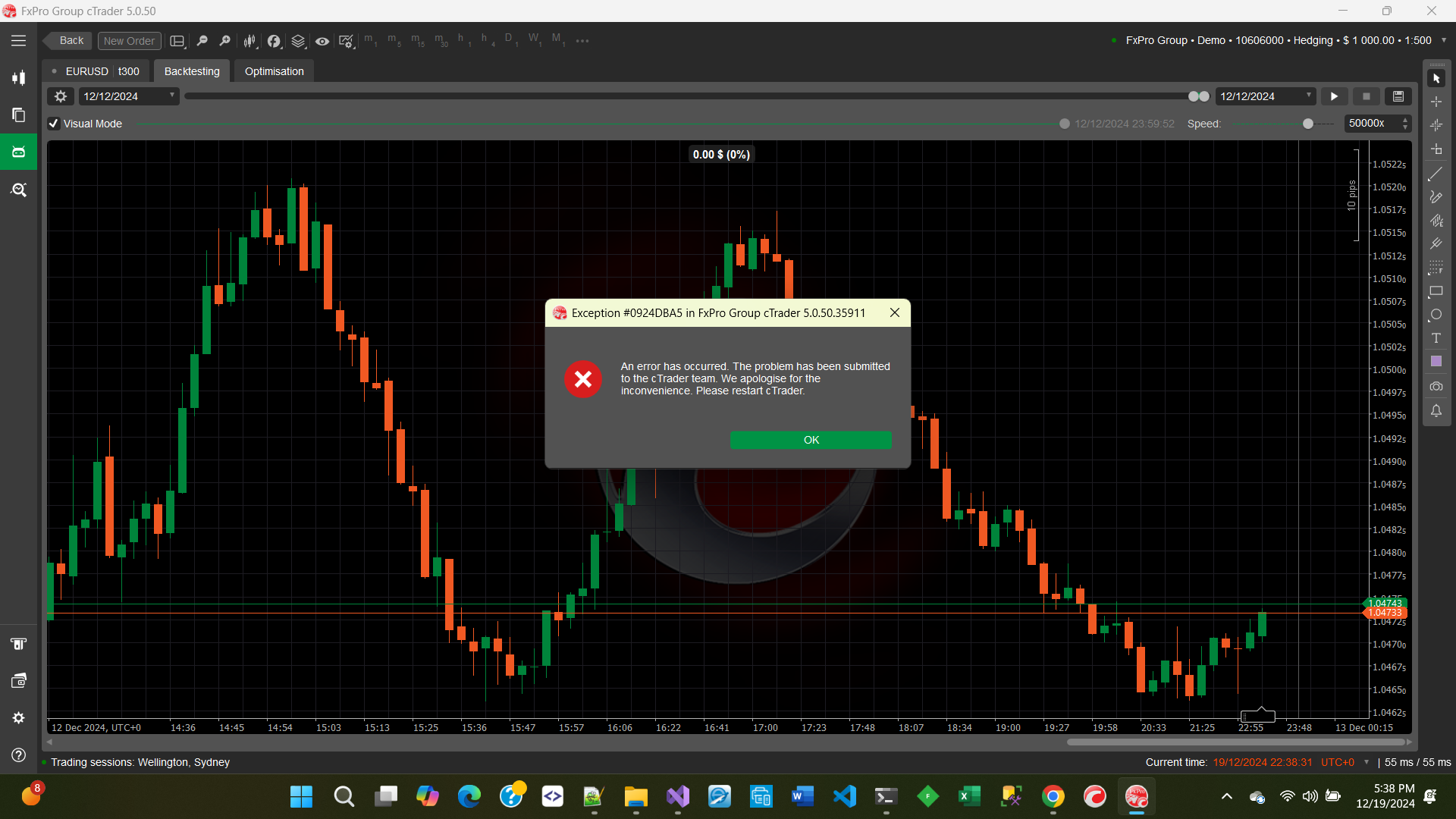
Task: Select the m15 timeframe
Action: [417, 40]
